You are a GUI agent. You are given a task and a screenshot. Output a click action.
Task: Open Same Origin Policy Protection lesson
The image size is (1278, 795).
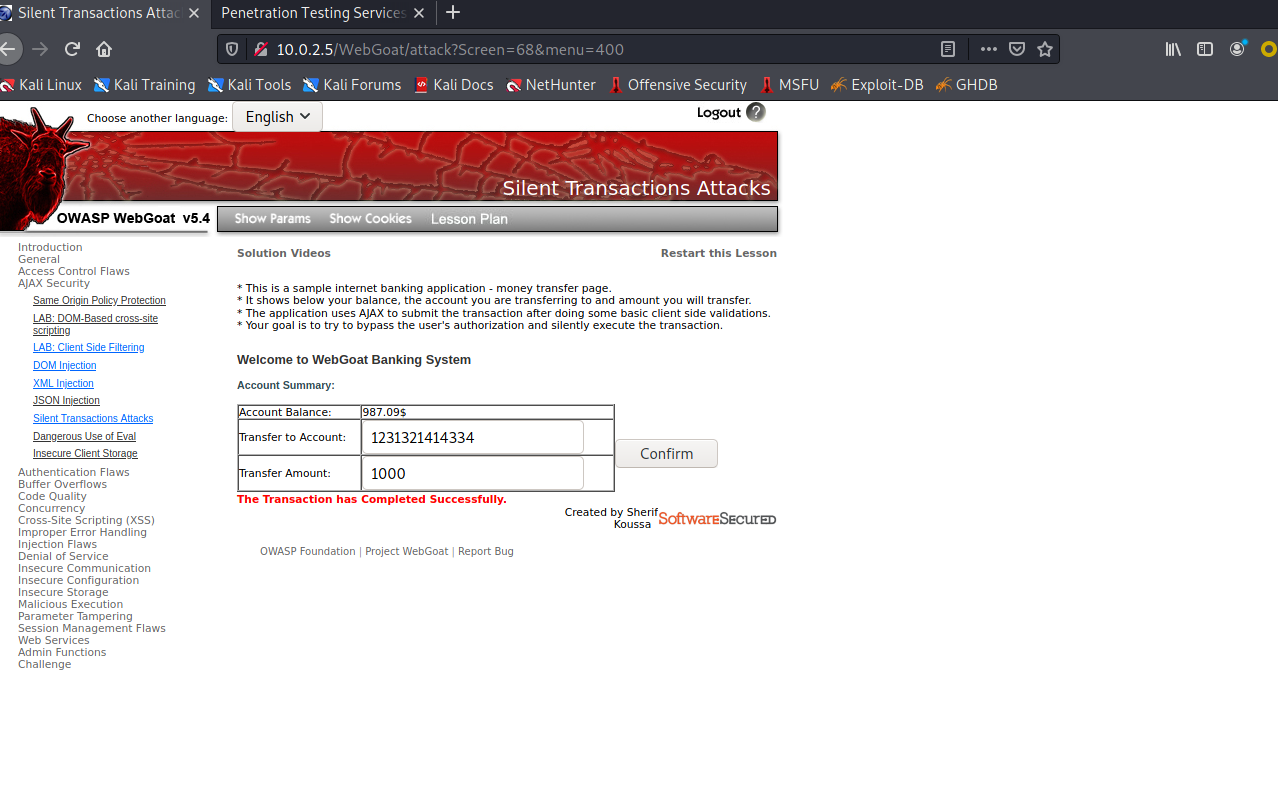coord(99,300)
